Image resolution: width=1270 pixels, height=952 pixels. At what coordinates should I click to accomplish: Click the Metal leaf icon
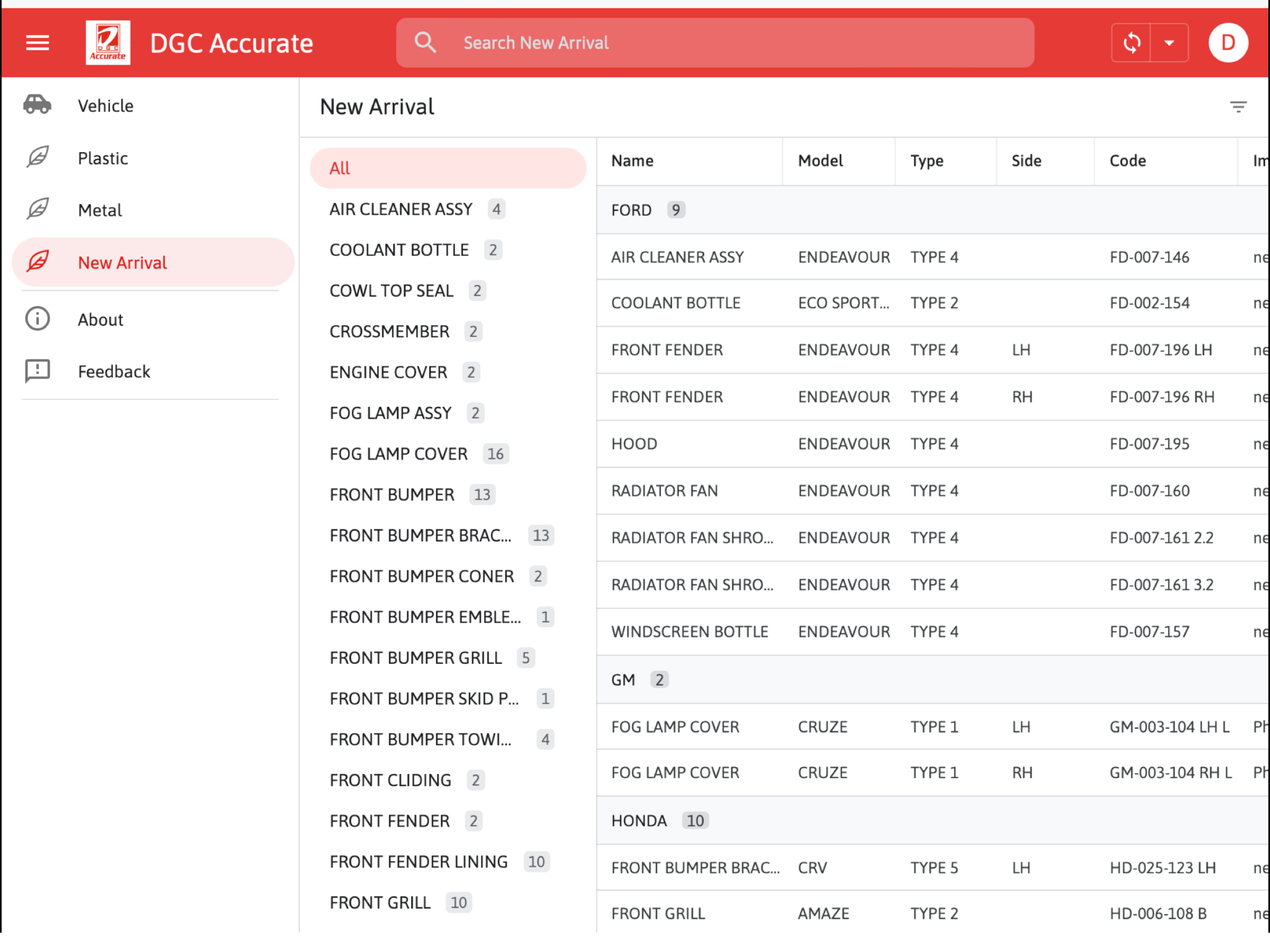[x=37, y=209]
